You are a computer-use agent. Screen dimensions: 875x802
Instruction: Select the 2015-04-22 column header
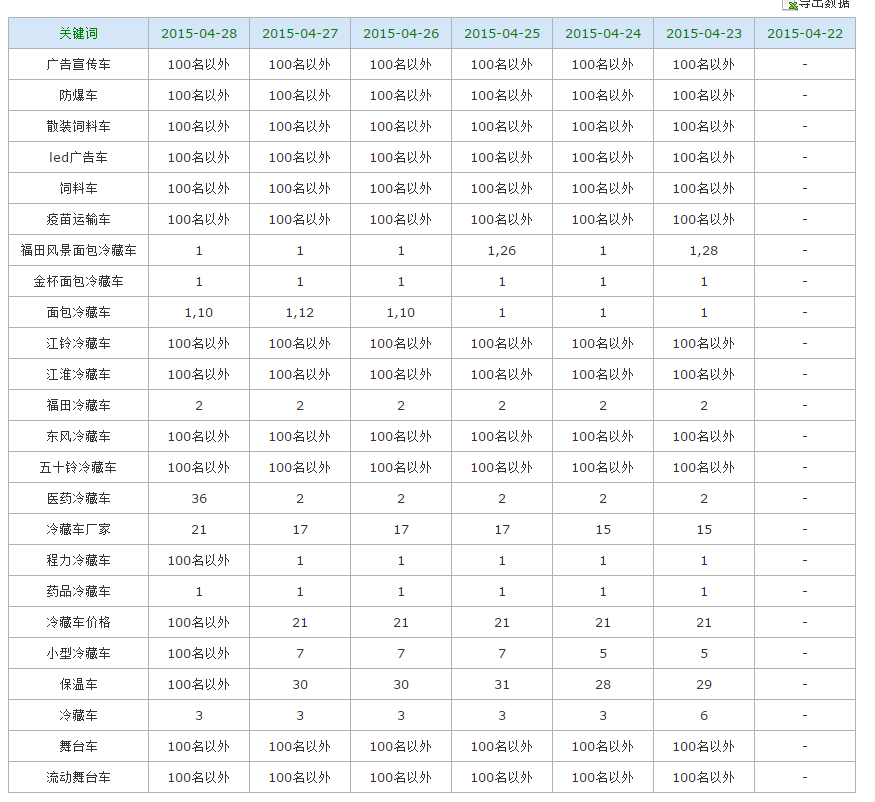click(805, 33)
